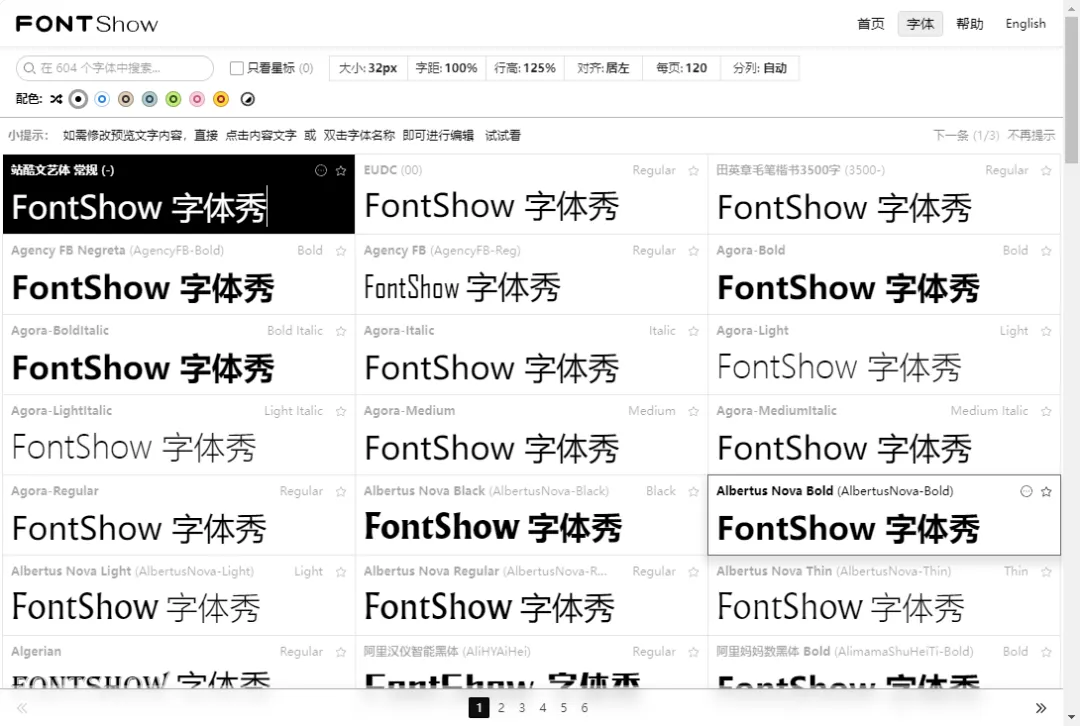The image size is (1080, 726).
Task: Star the Agora-LightItalic font
Action: coord(341,411)
